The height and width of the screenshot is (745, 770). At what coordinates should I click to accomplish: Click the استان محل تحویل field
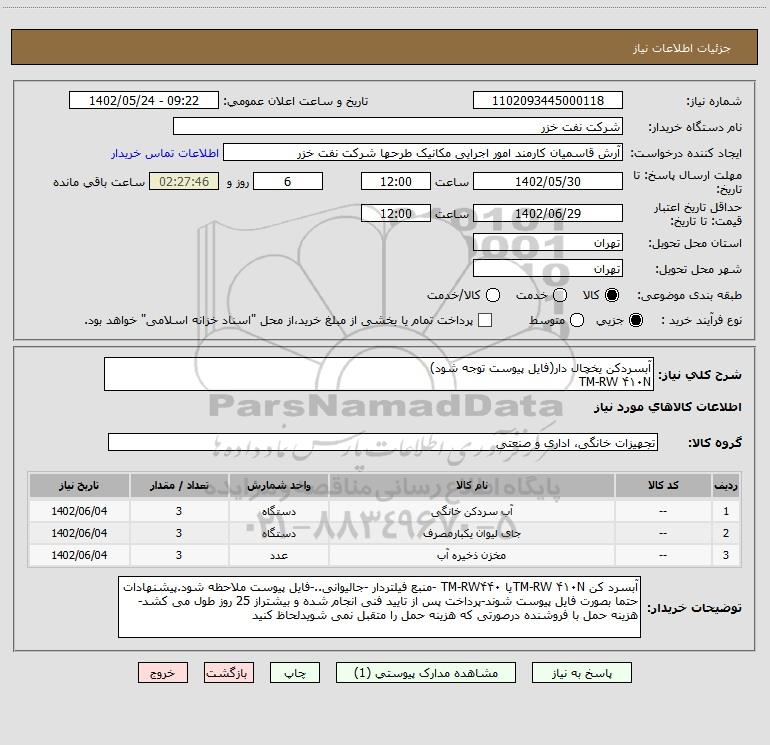coord(548,242)
